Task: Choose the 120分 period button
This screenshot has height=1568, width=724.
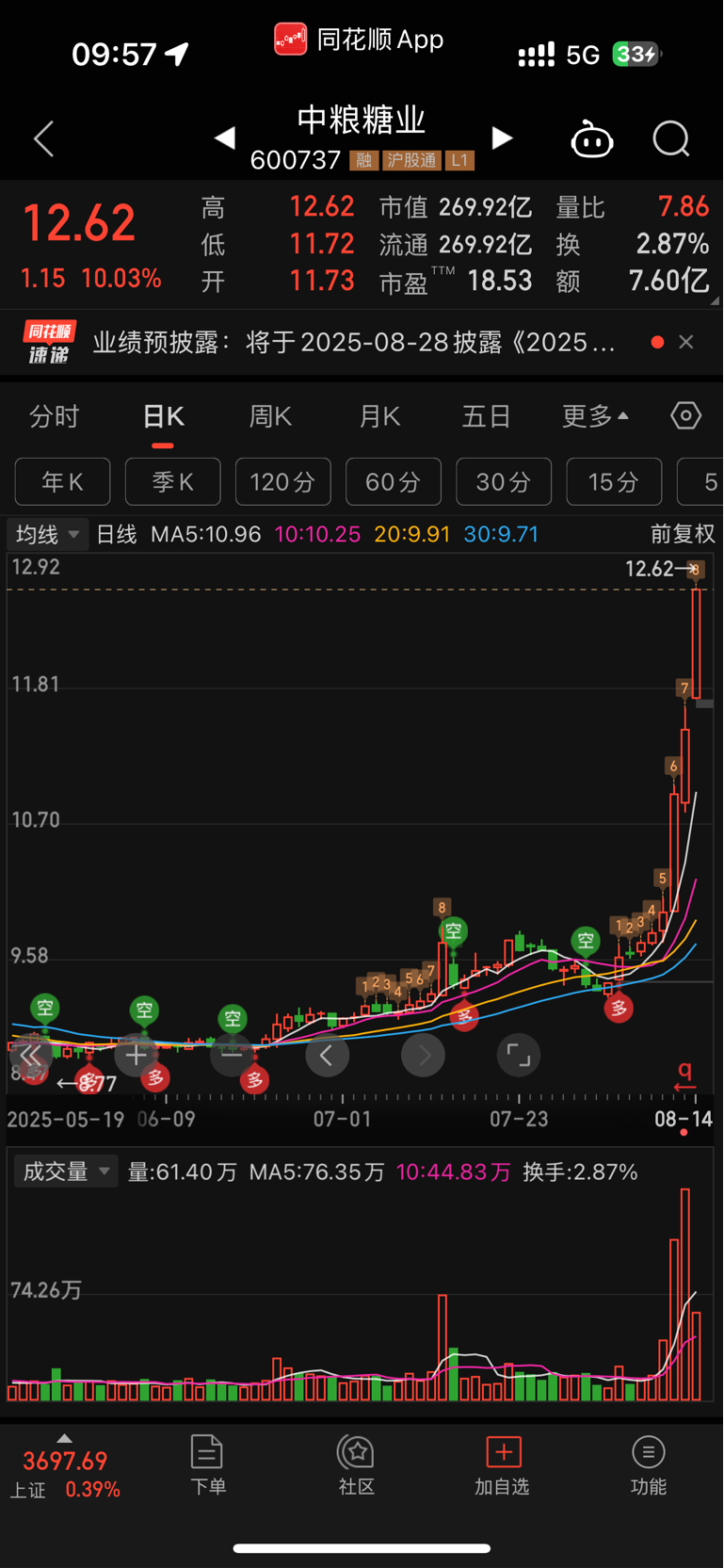Action: click(x=283, y=482)
